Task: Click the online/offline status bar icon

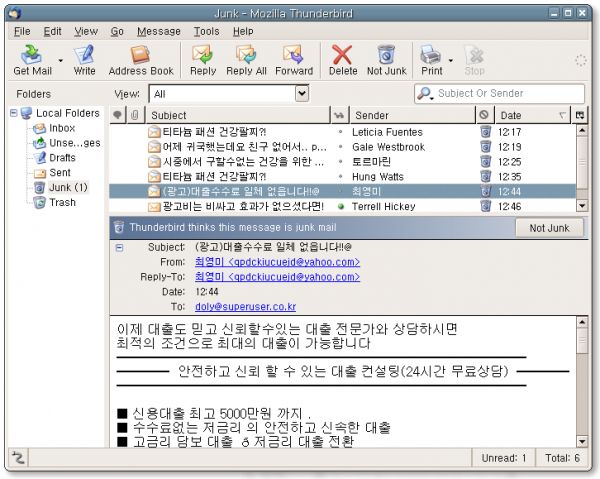Action: point(18,458)
